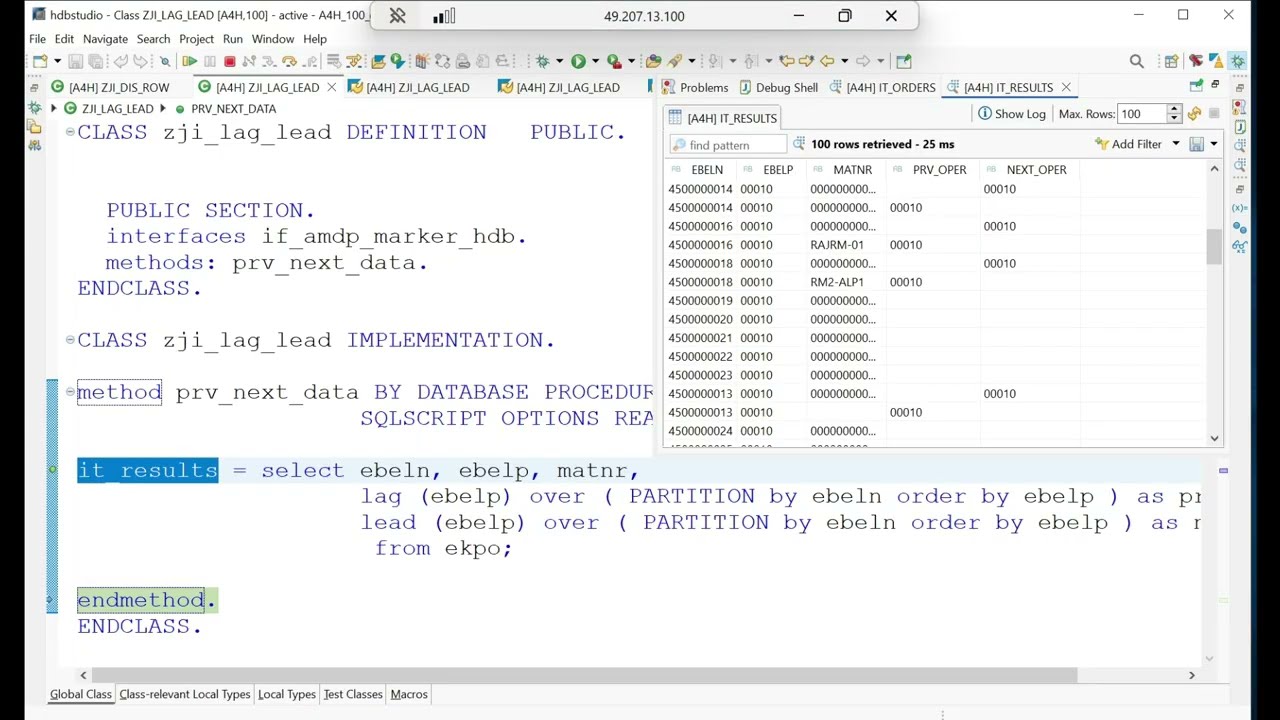1280x720 pixels.
Task: Click the Step Return icon in toolbar
Action: [x=310, y=61]
